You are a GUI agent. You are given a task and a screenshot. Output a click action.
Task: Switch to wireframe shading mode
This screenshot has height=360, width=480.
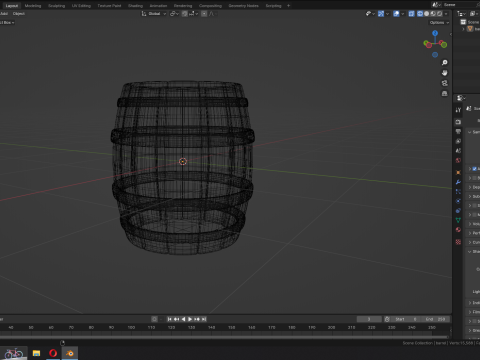click(x=420, y=14)
